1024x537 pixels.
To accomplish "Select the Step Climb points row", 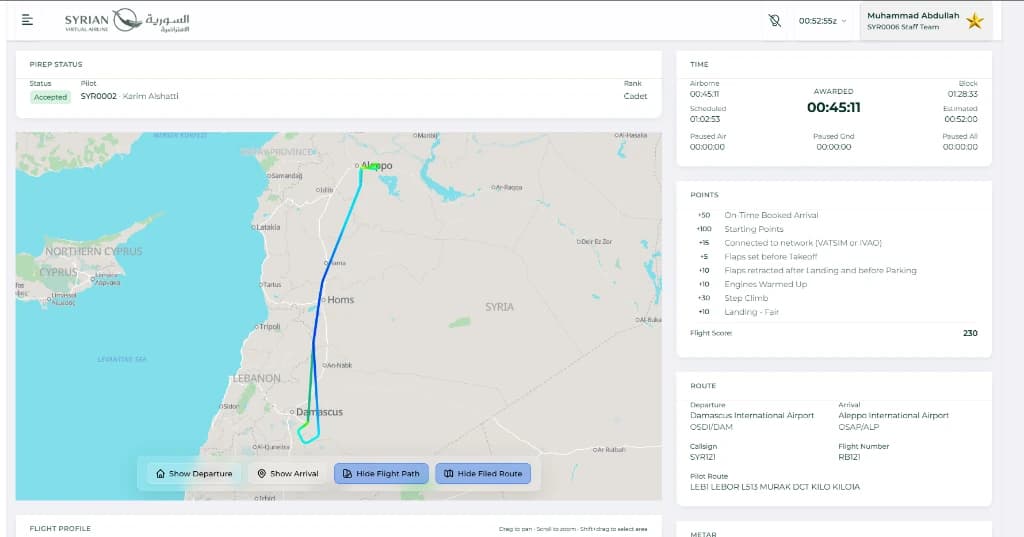I will (x=833, y=298).
